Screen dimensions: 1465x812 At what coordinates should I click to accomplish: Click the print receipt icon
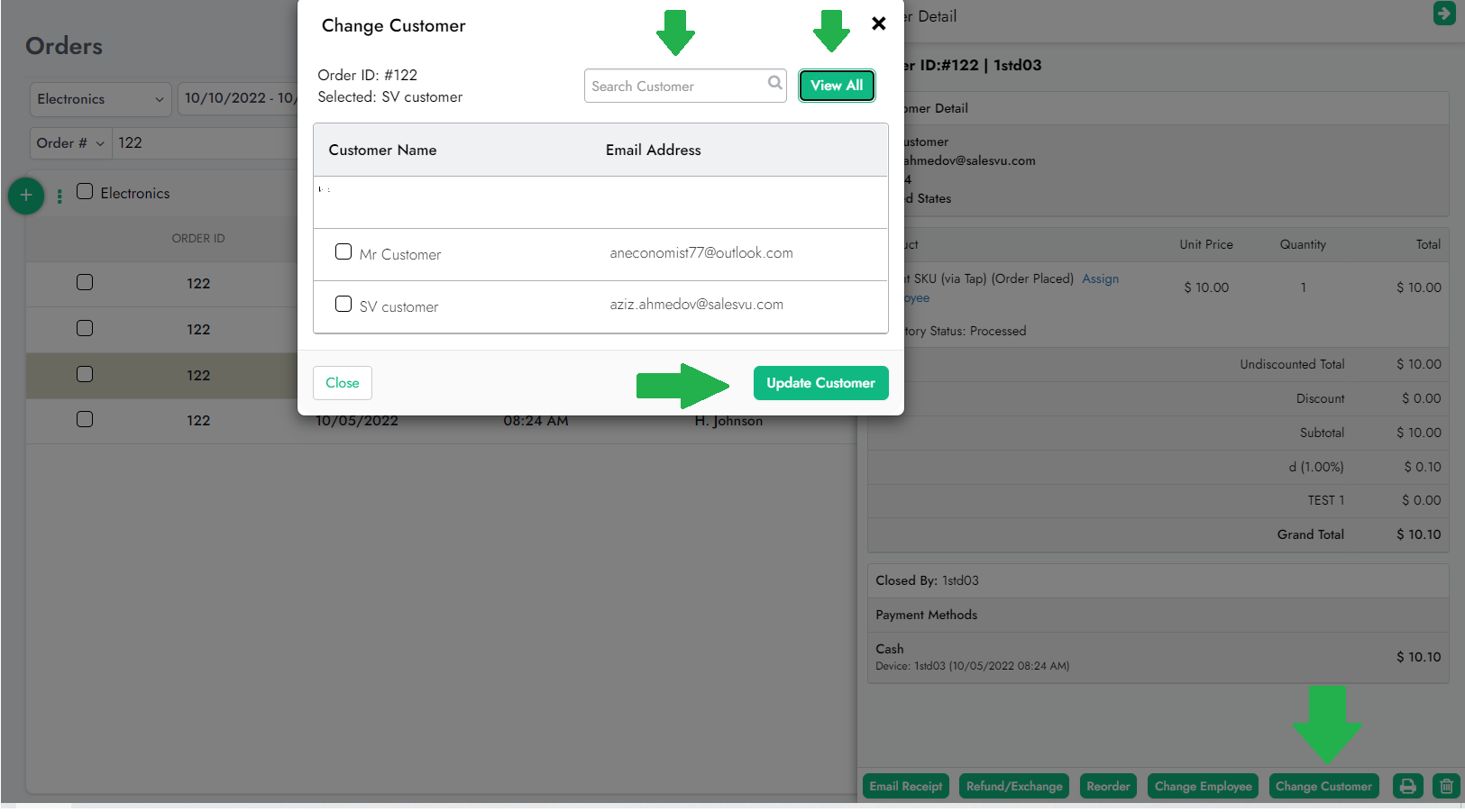click(1407, 786)
